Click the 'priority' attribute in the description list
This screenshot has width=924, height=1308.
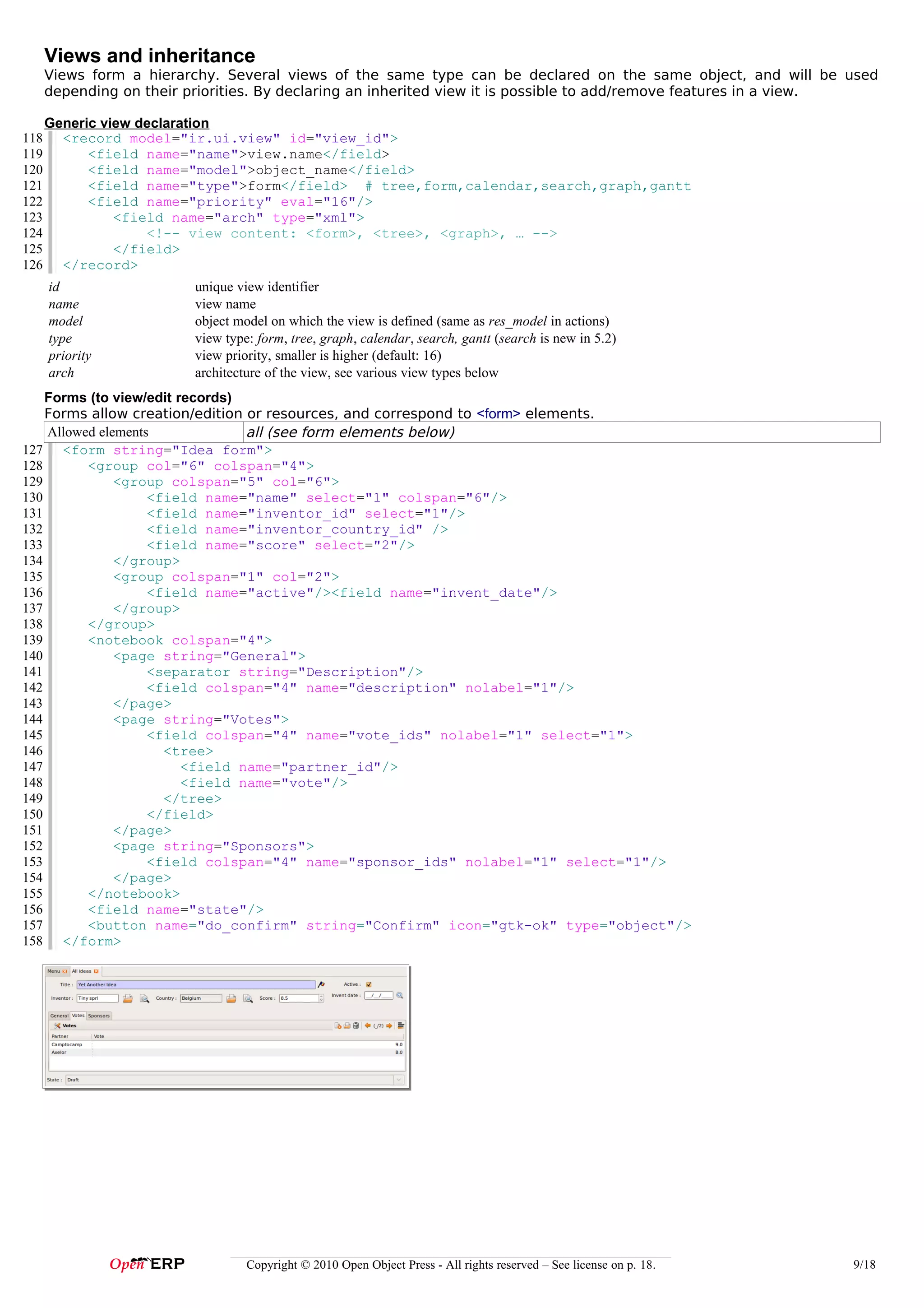tap(69, 356)
